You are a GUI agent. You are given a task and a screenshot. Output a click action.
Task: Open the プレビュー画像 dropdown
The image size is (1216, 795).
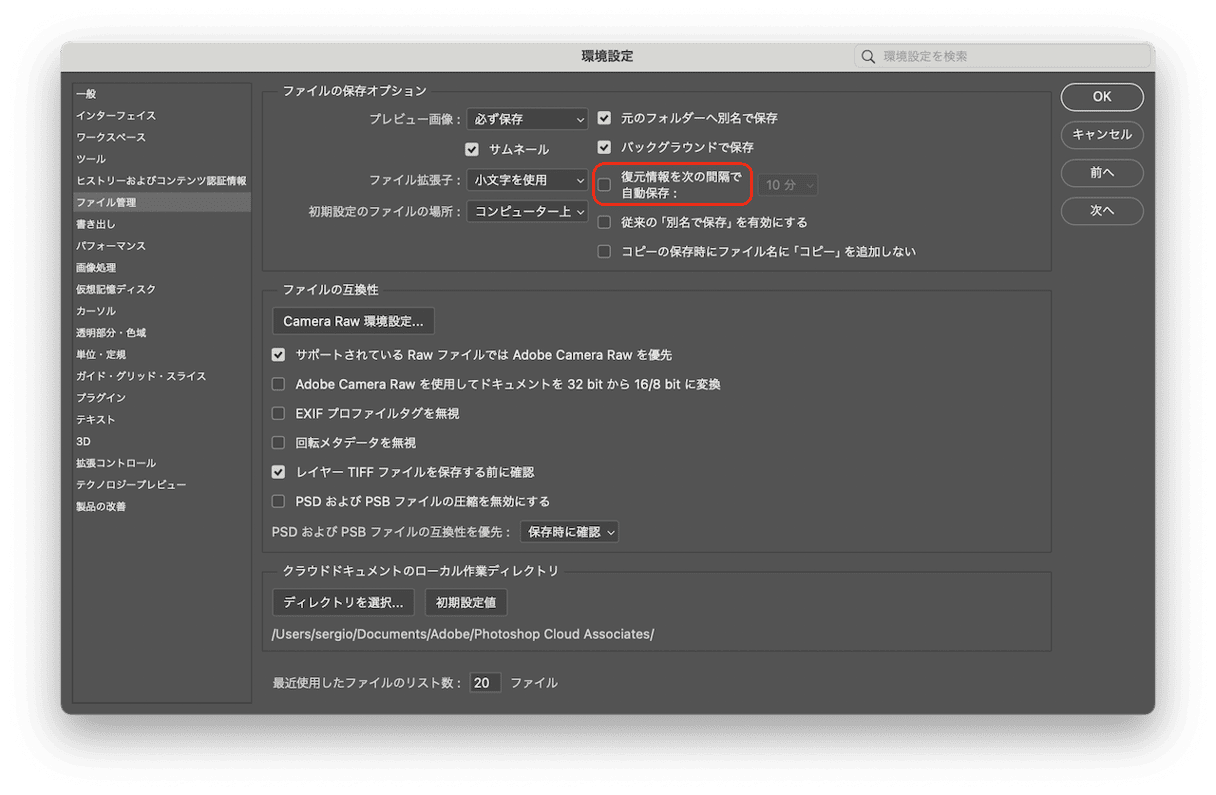click(527, 119)
